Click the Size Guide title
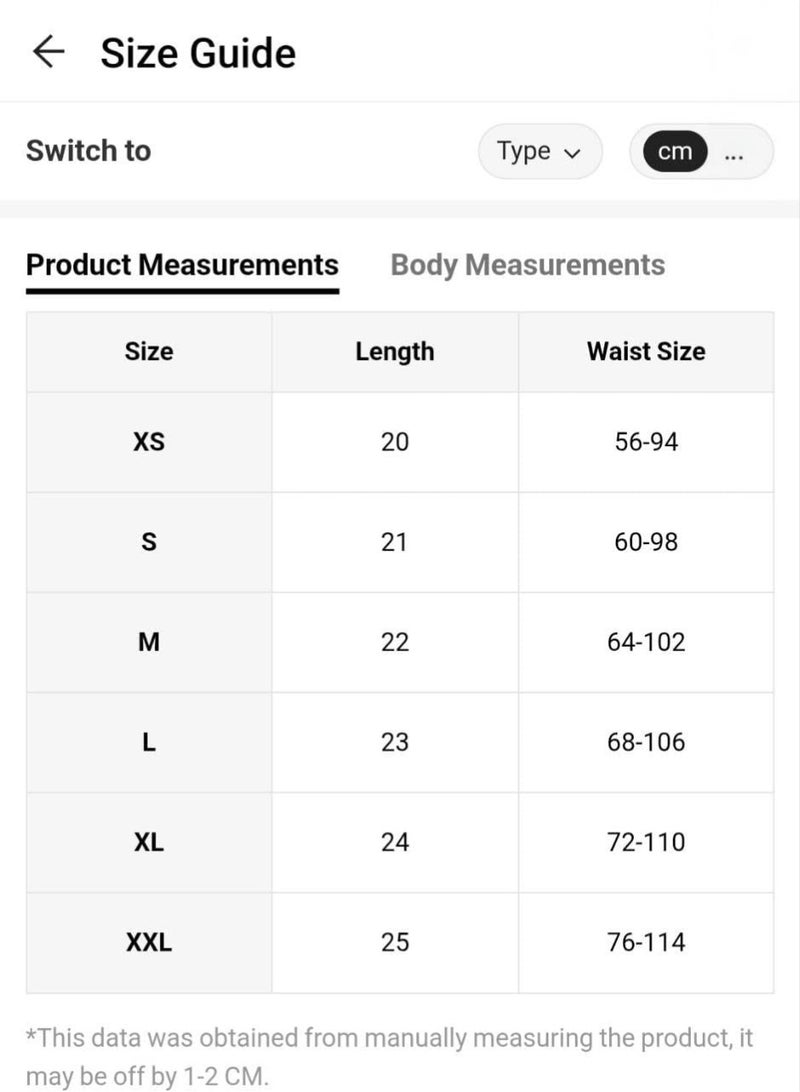Viewport: 800px width, 1092px height. coord(196,52)
